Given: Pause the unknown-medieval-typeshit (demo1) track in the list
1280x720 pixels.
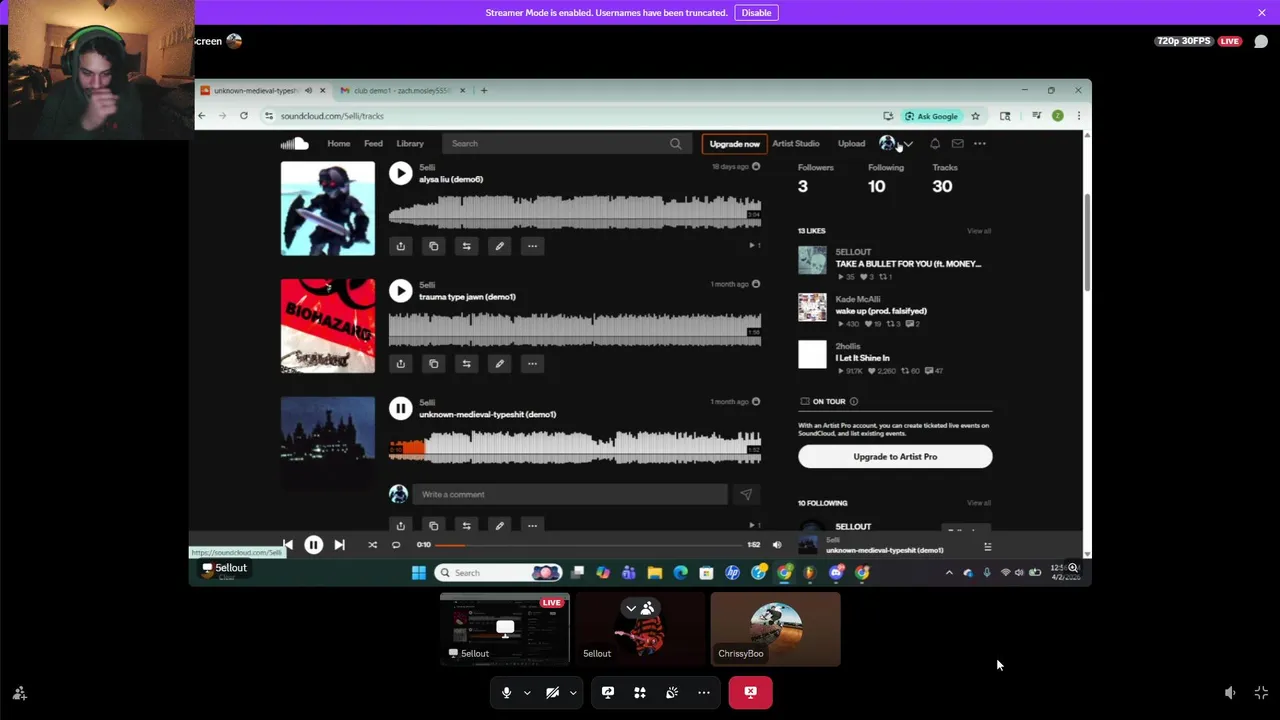Looking at the screenshot, I should (x=400, y=408).
